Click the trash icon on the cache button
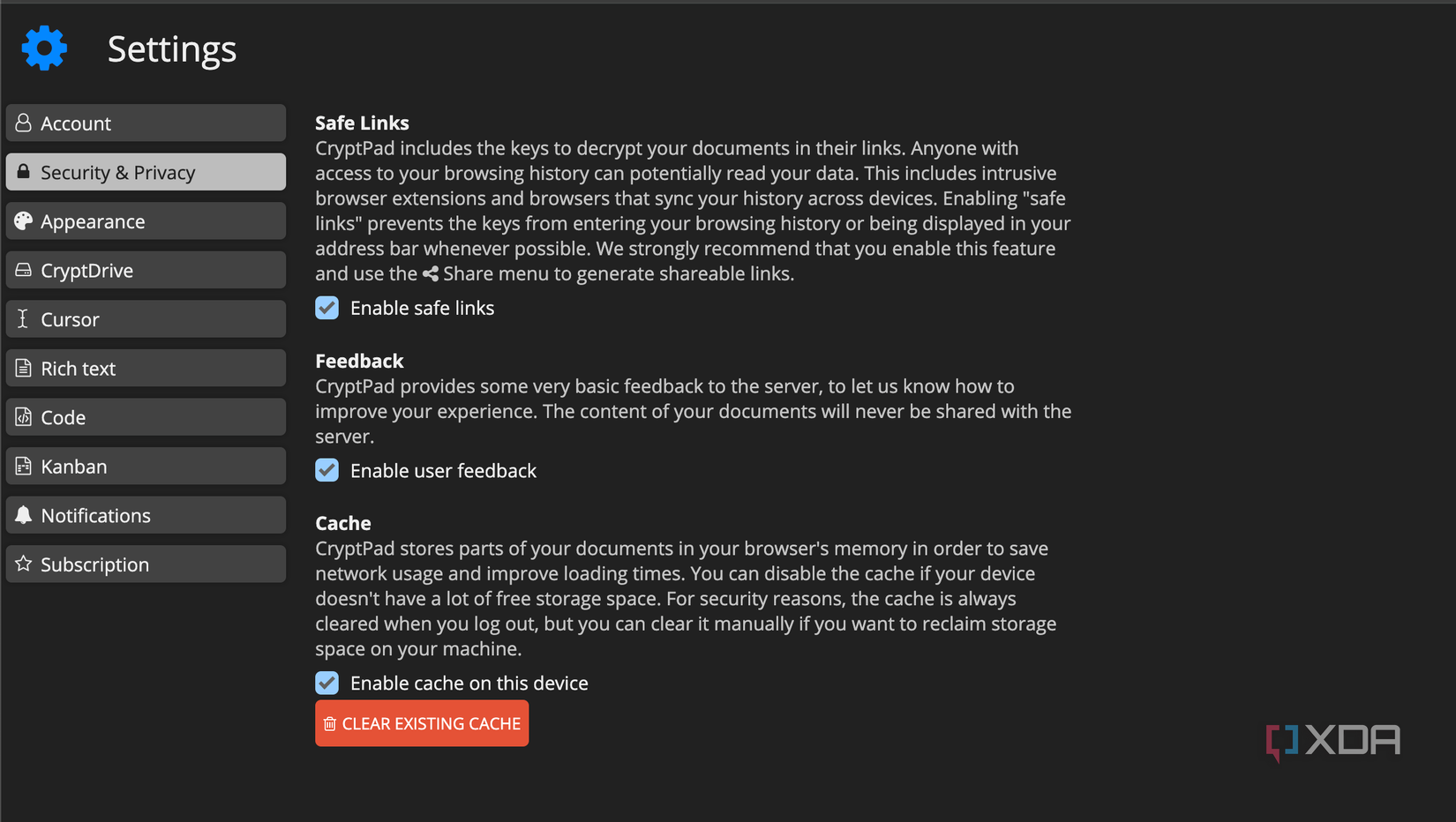This screenshot has width=1456, height=822. pos(331,723)
